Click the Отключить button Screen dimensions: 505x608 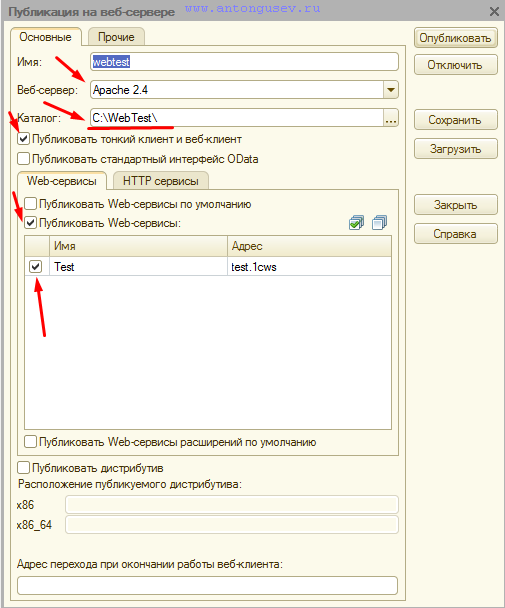tap(455, 65)
